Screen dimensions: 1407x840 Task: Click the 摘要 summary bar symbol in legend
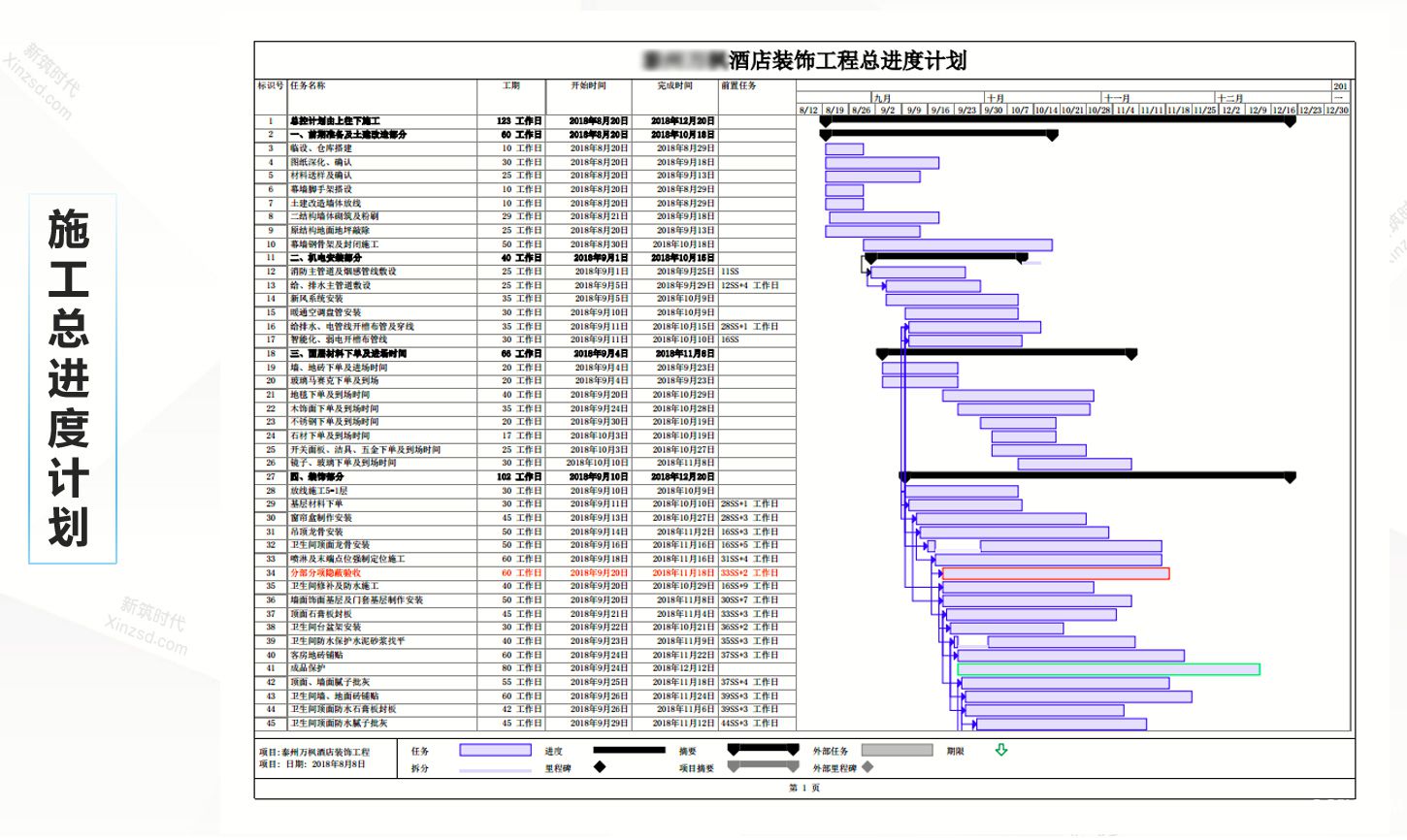764,750
